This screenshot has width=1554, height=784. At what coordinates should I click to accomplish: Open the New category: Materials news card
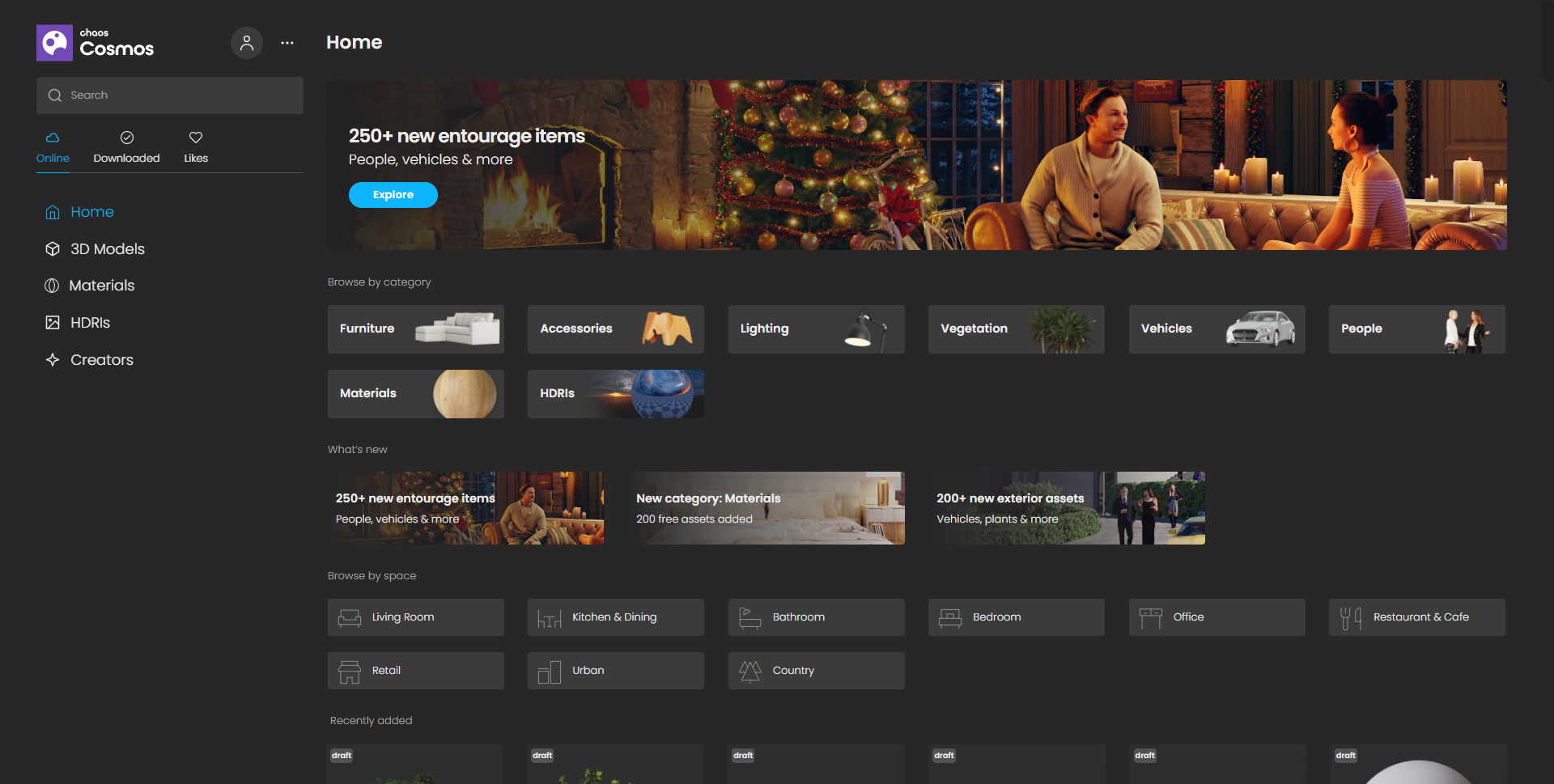pyautogui.click(x=770, y=508)
